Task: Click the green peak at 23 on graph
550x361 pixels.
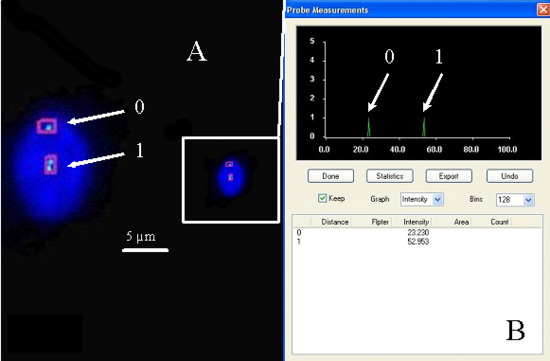Action: (x=369, y=127)
